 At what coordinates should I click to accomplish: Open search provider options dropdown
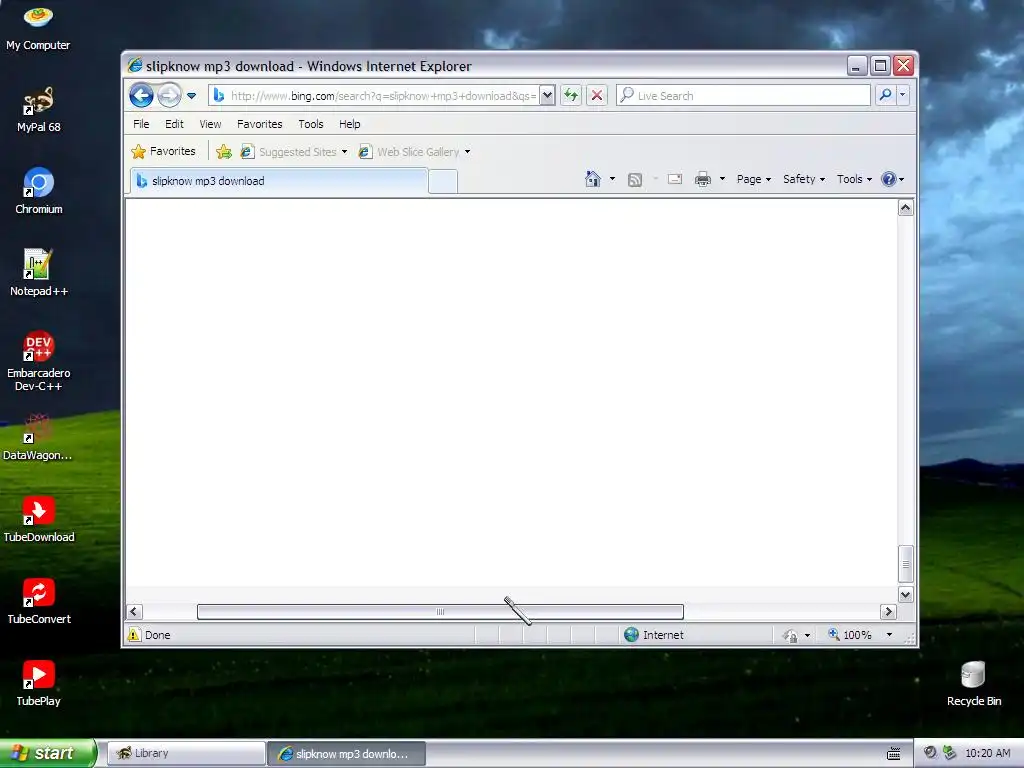[x=903, y=95]
